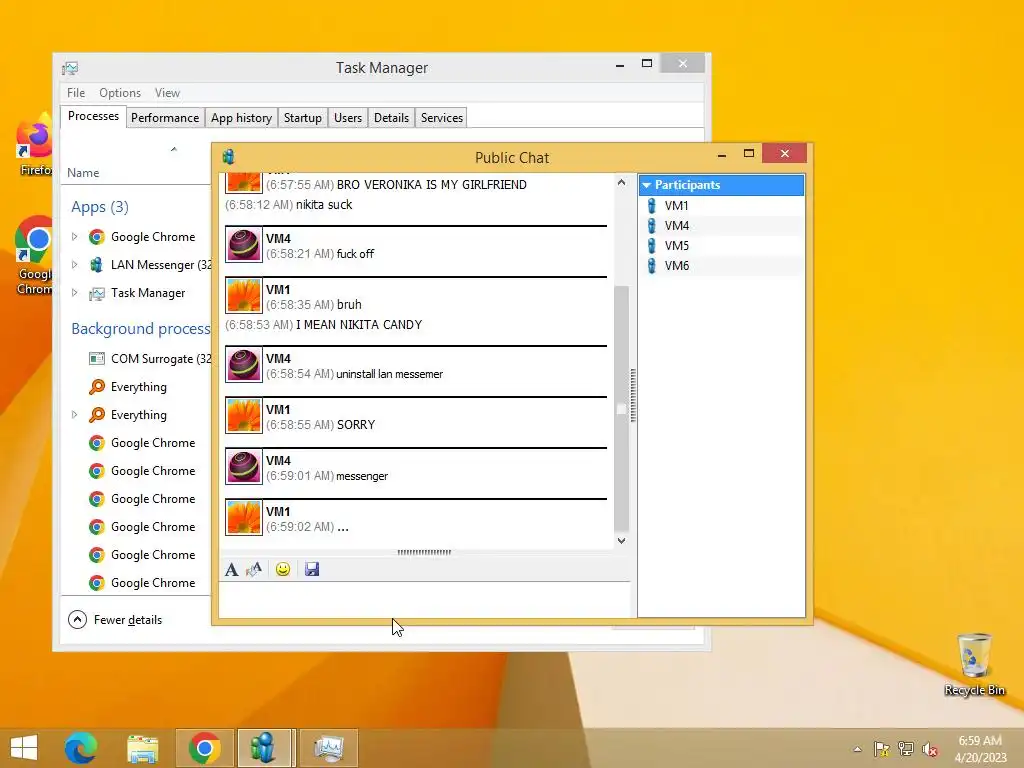Show hidden tray icons arrow
Screen dimensions: 1024x768
(x=857, y=749)
